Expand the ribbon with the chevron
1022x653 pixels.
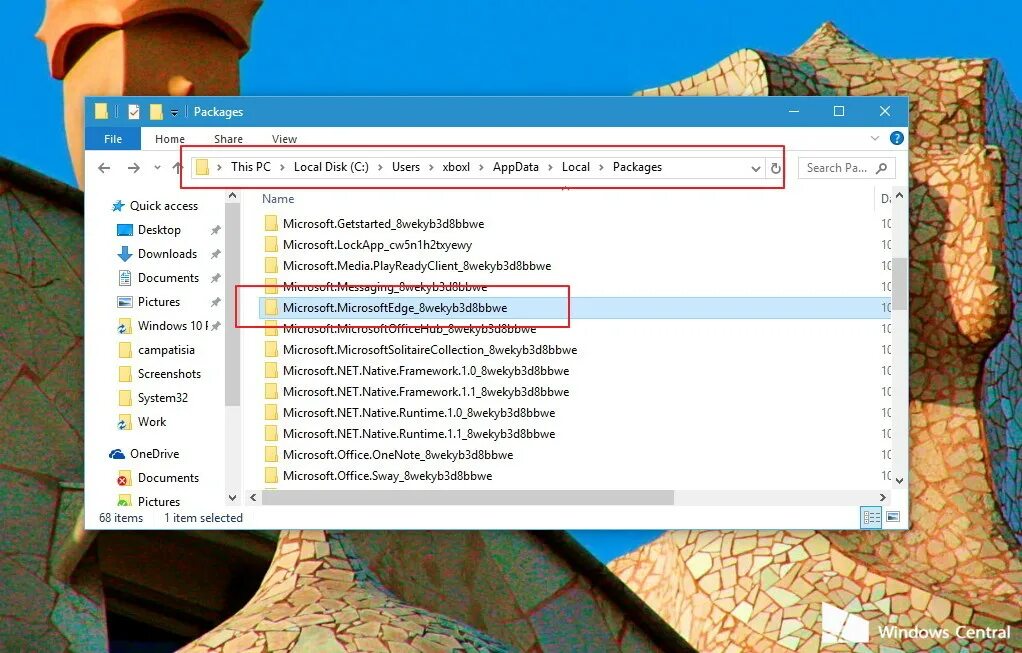875,138
